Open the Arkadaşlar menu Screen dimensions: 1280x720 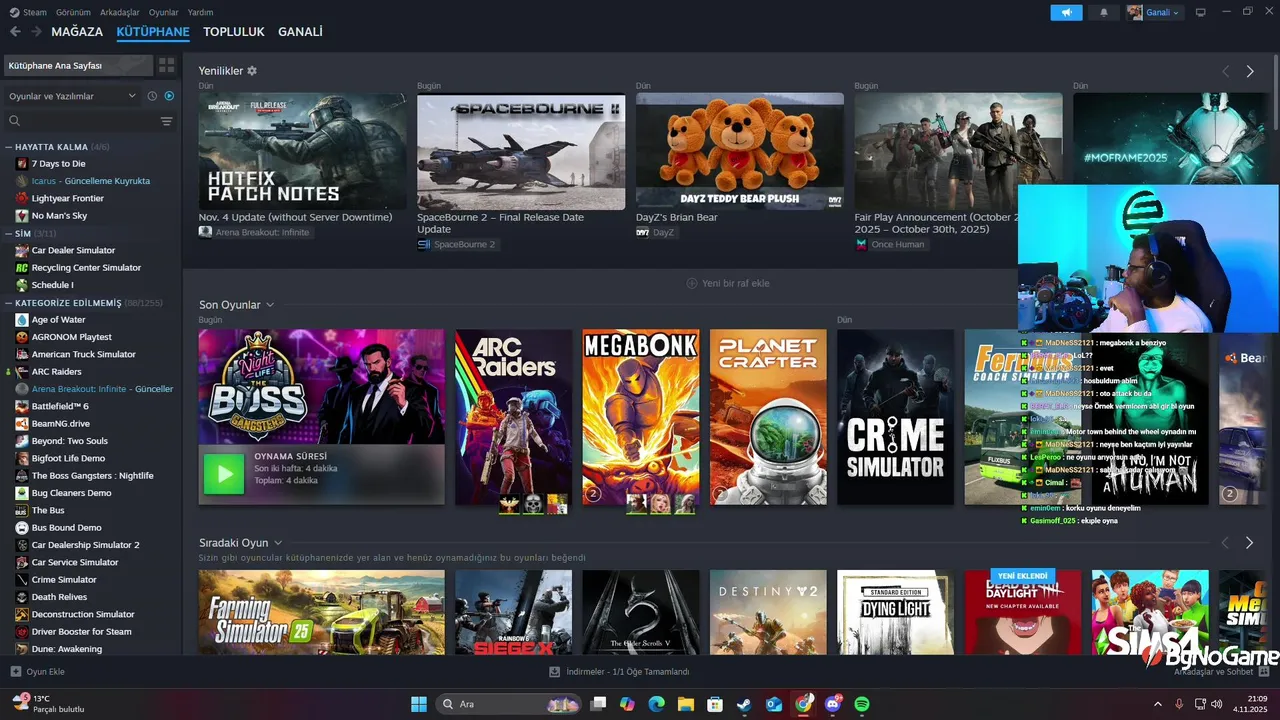click(x=120, y=13)
